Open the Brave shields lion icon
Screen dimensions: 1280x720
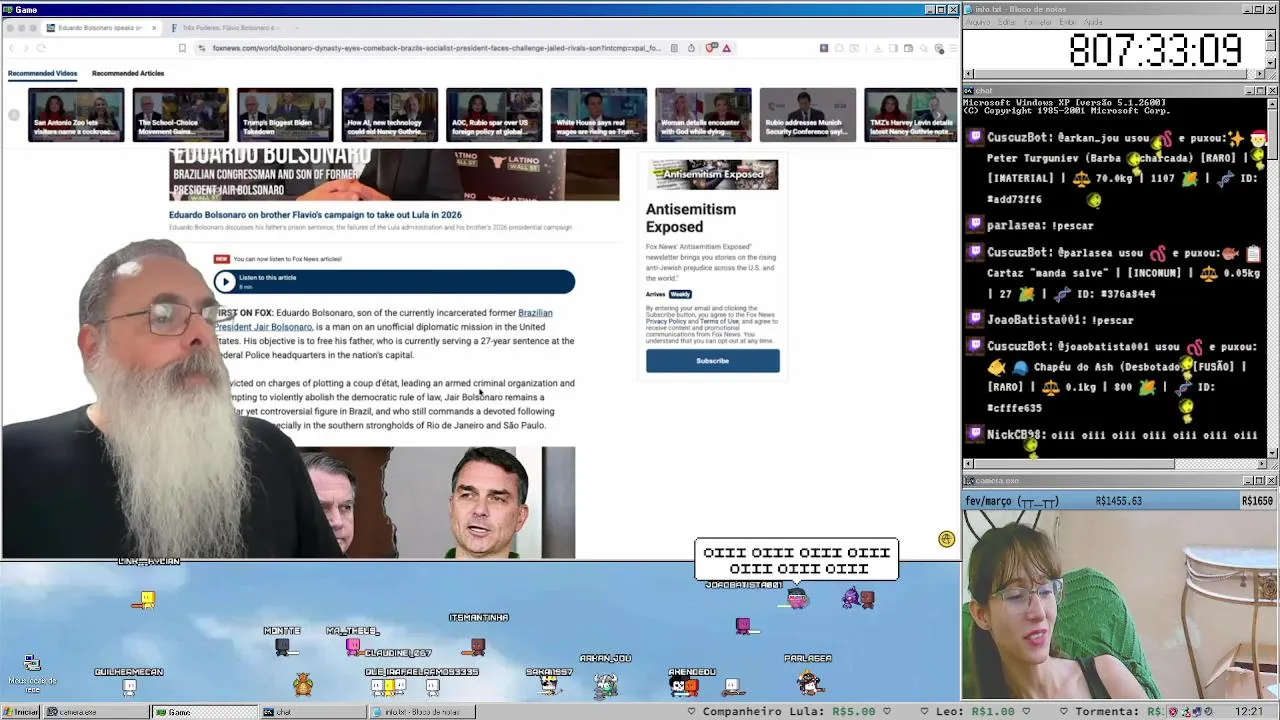point(711,48)
